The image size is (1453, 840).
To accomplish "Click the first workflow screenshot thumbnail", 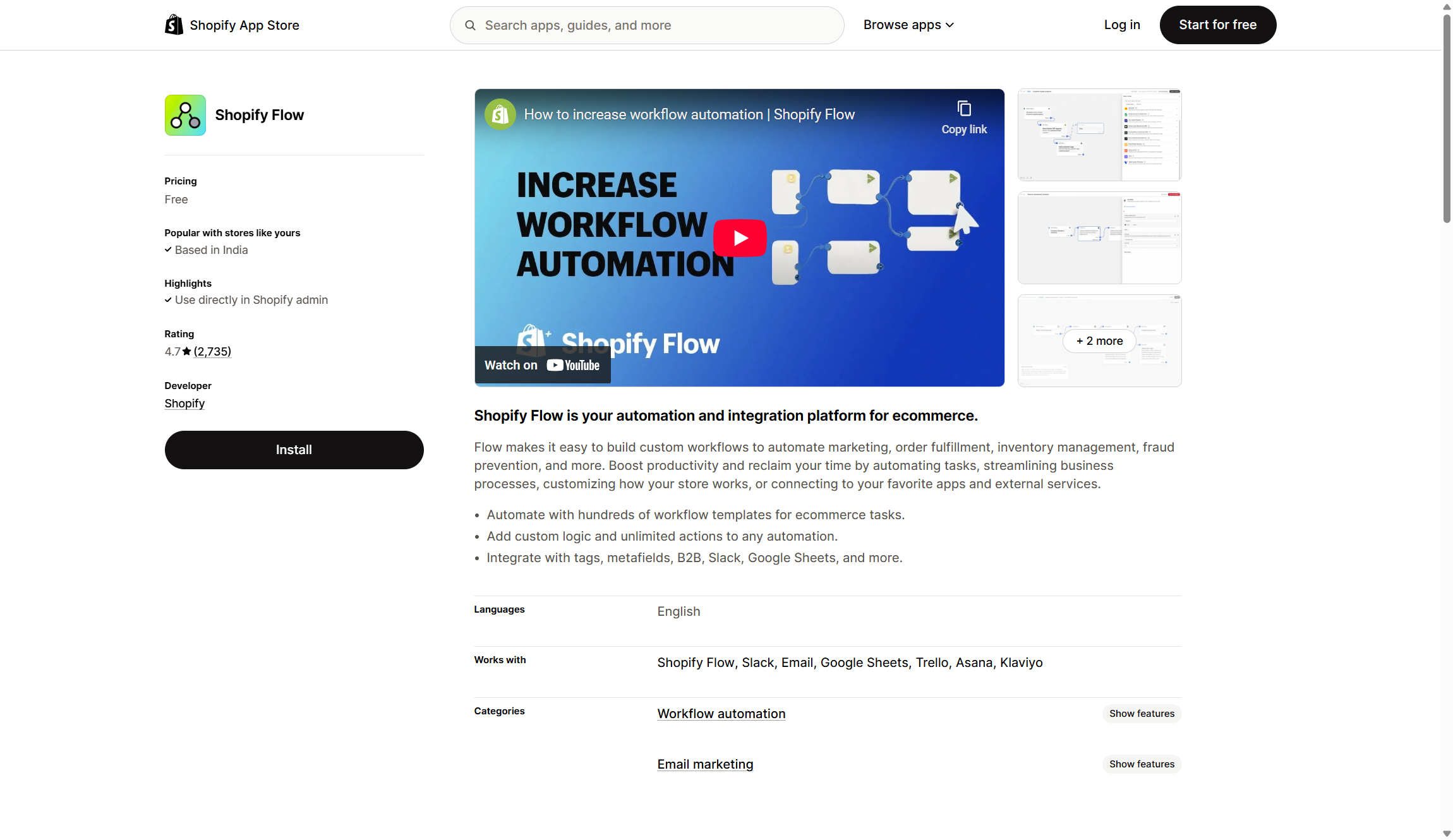I will (x=1099, y=135).
